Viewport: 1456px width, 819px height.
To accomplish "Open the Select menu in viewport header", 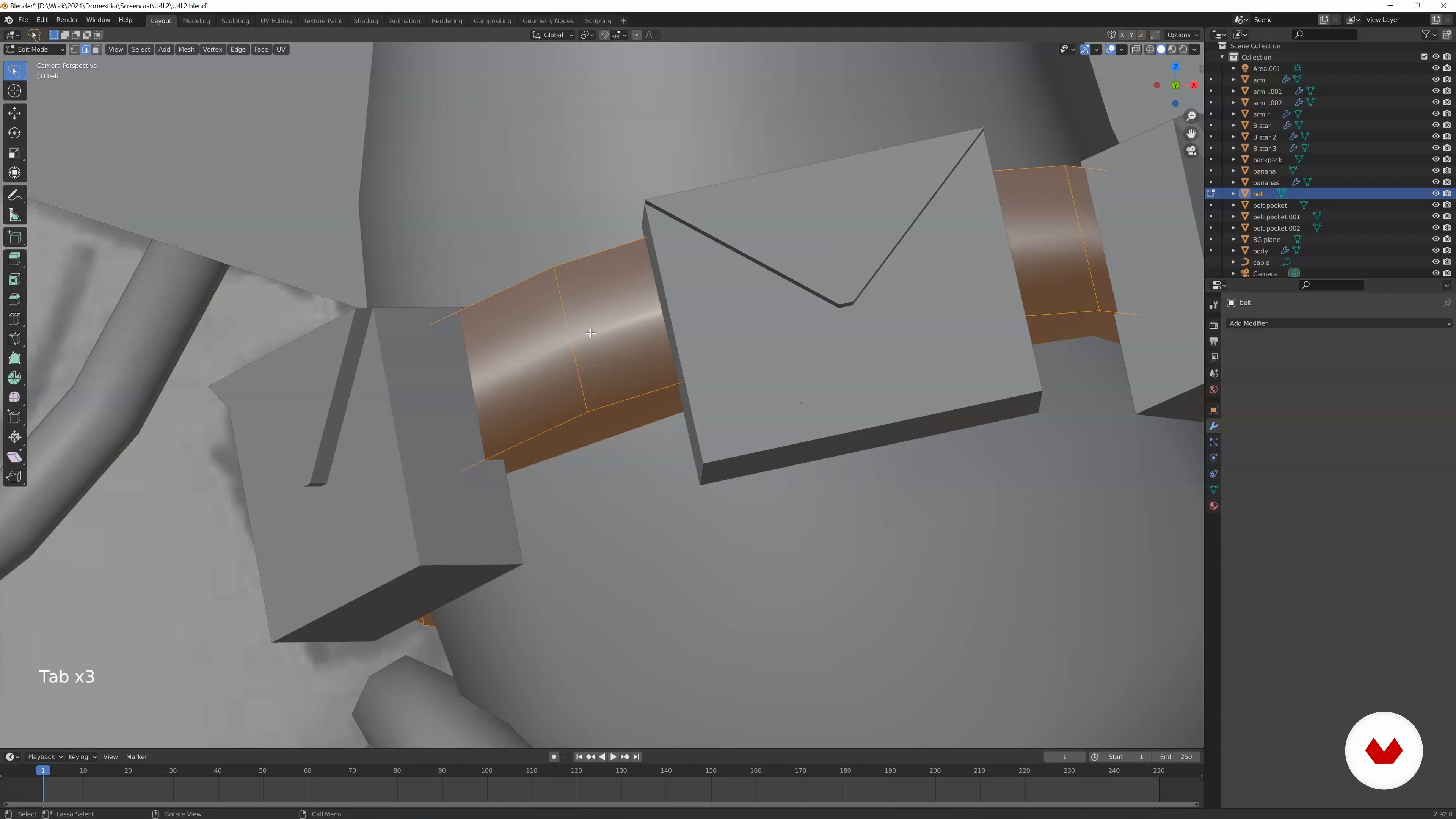I will [141, 50].
